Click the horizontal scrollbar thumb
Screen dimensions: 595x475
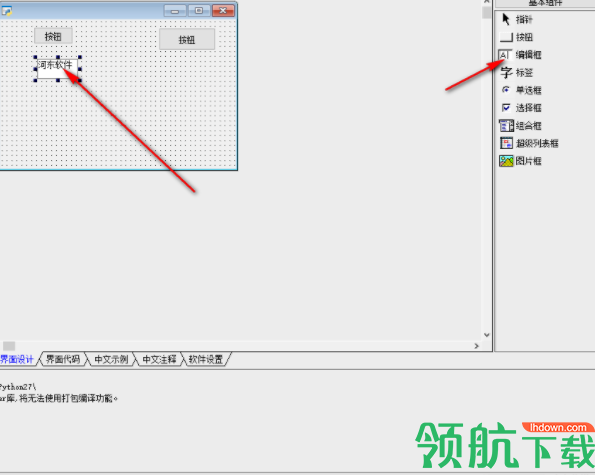coord(9,346)
